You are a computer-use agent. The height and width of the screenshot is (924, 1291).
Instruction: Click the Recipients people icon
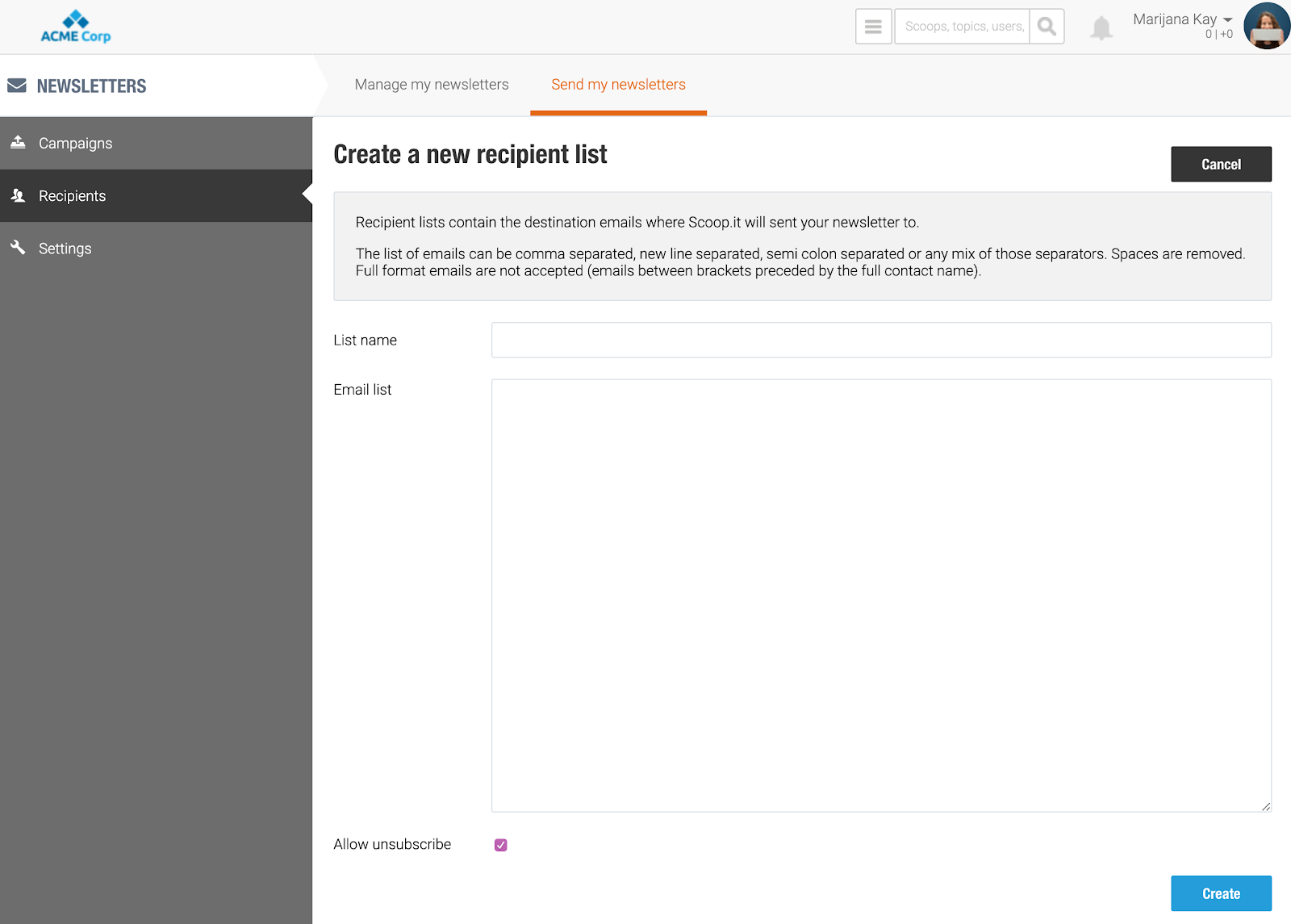(18, 195)
